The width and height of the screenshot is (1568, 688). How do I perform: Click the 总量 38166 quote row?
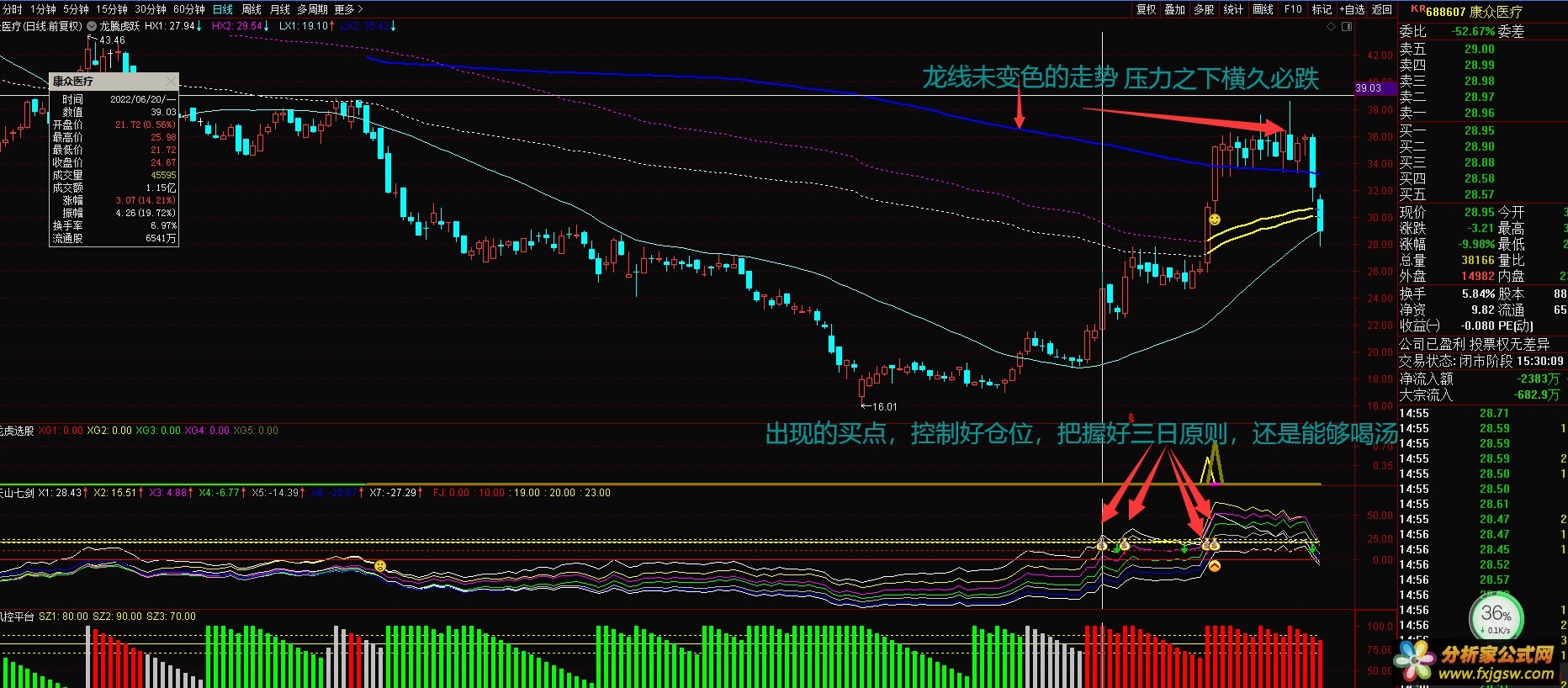(1447, 261)
